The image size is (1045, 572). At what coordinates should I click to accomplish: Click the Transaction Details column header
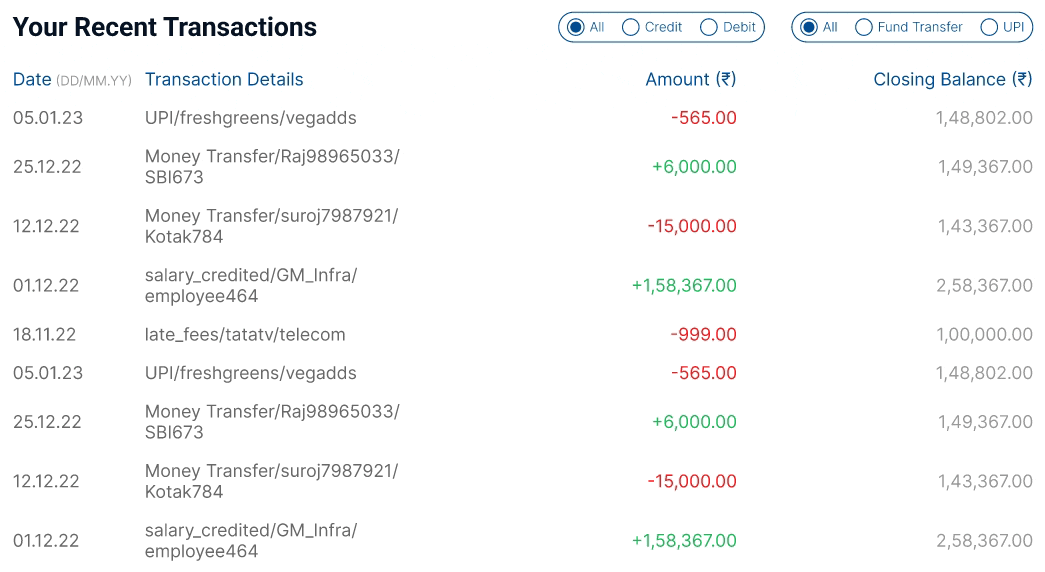(x=224, y=79)
